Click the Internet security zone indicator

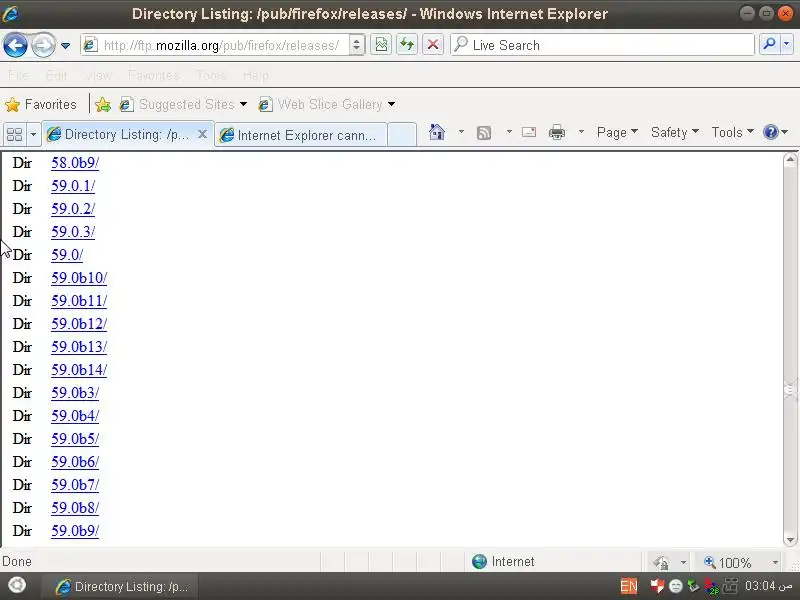[503, 562]
